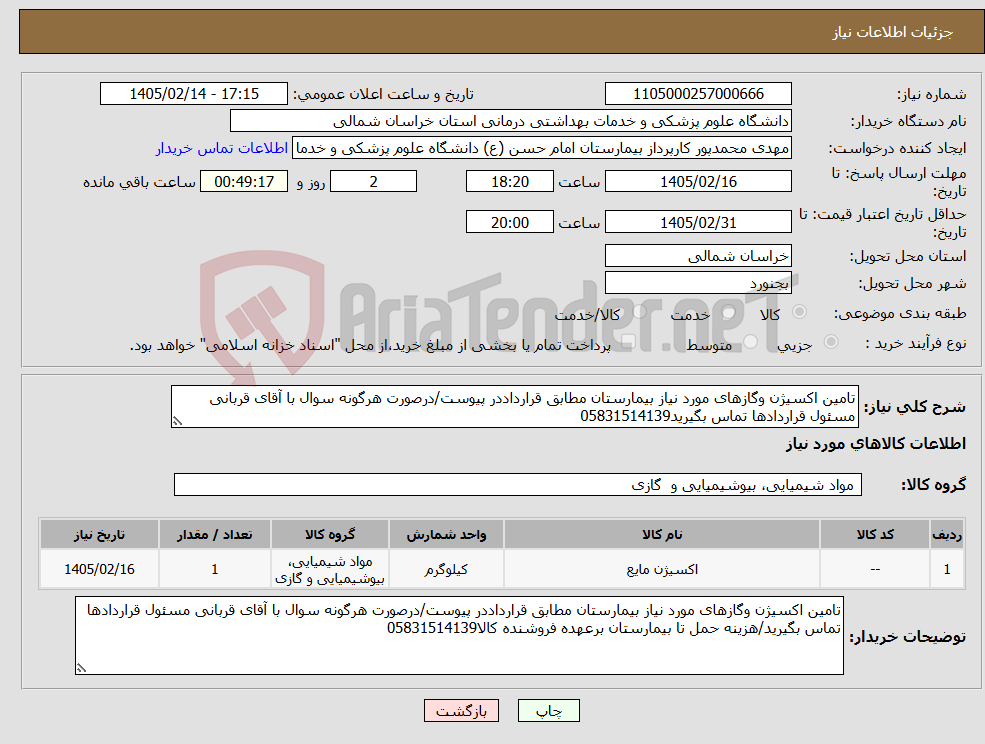Select the خدمت radio button
The height and width of the screenshot is (744, 985).
click(x=729, y=312)
